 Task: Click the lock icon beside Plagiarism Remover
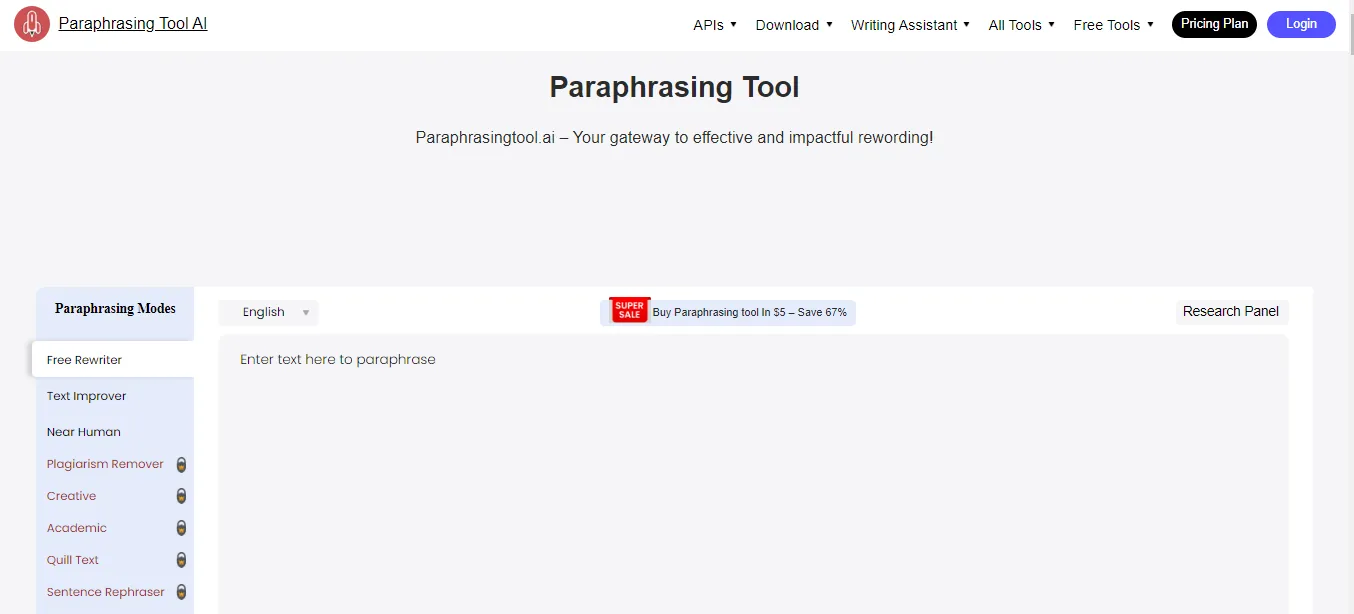click(181, 464)
